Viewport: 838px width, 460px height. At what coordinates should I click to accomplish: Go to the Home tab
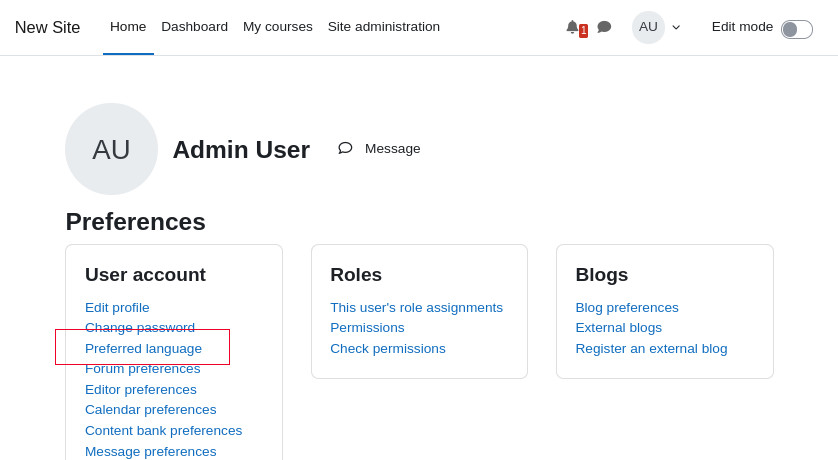[x=128, y=27]
